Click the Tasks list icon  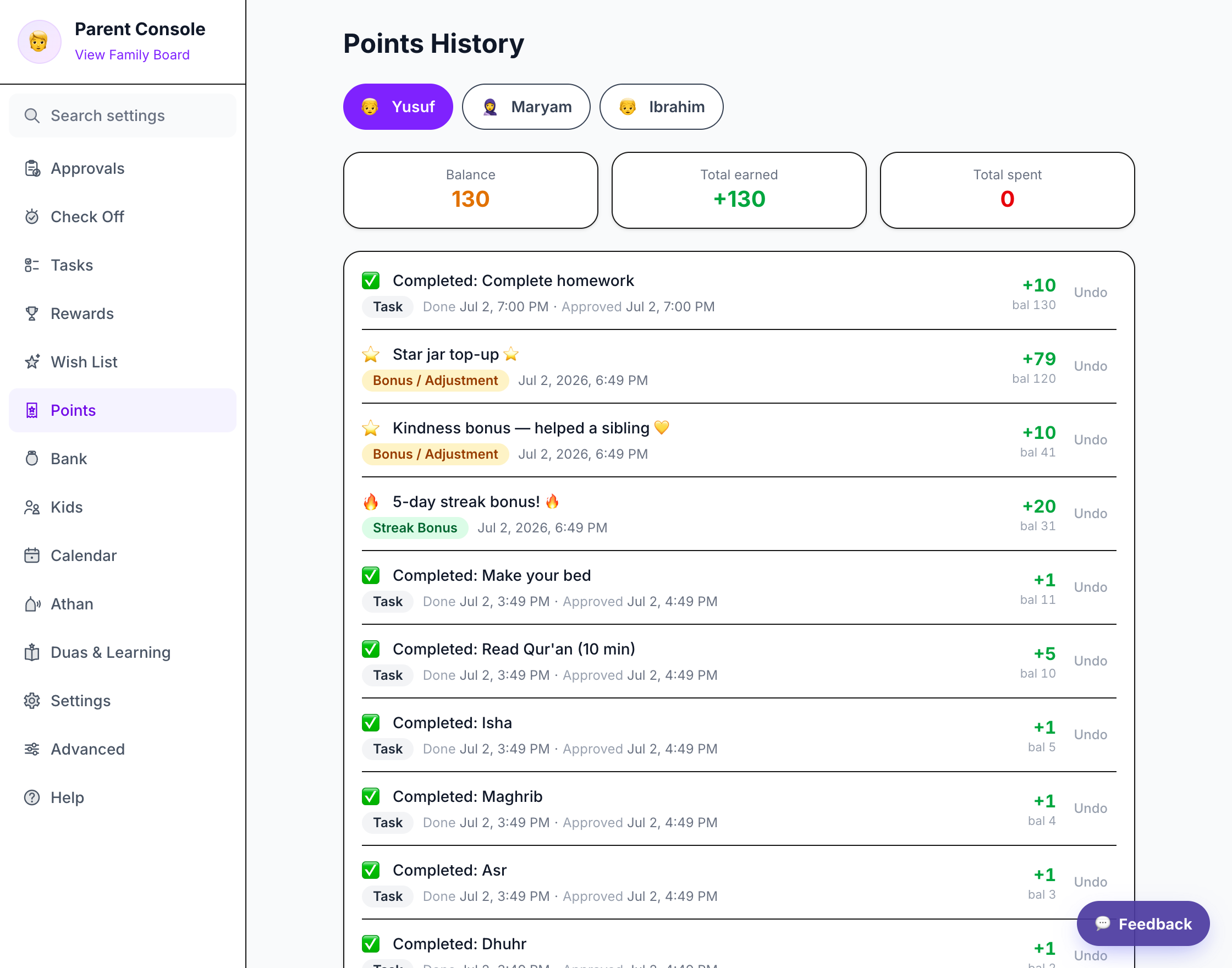(32, 265)
